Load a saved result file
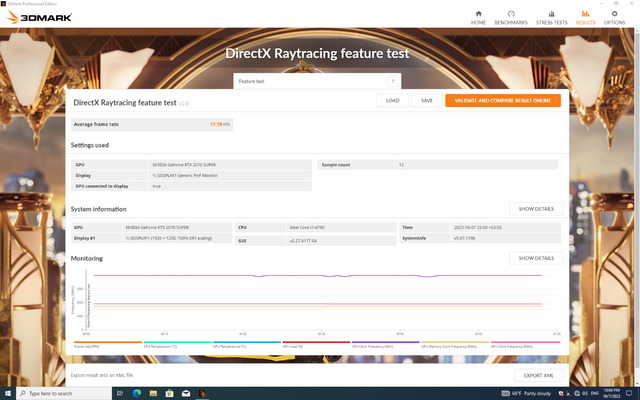 pos(392,101)
